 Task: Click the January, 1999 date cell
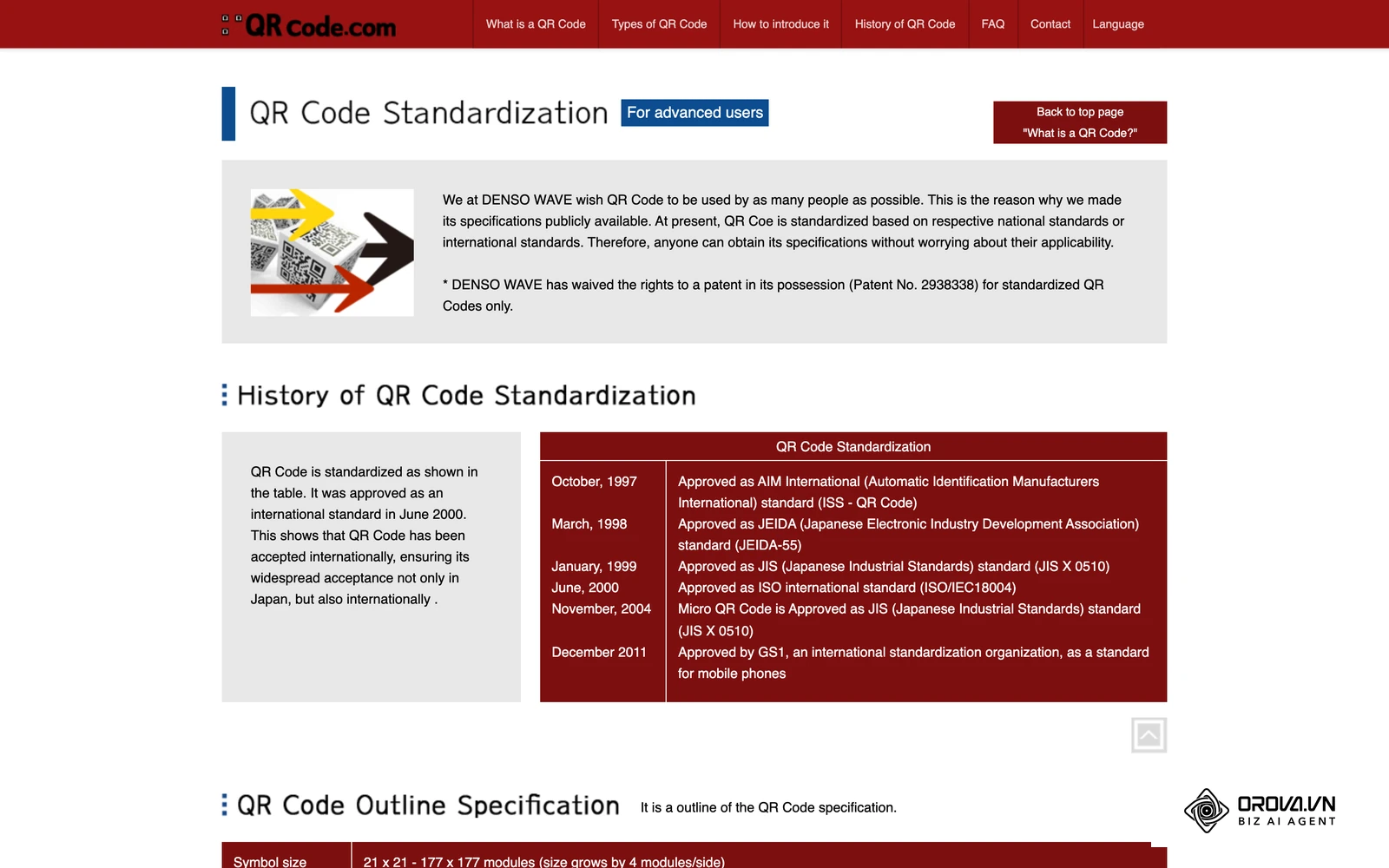click(594, 567)
